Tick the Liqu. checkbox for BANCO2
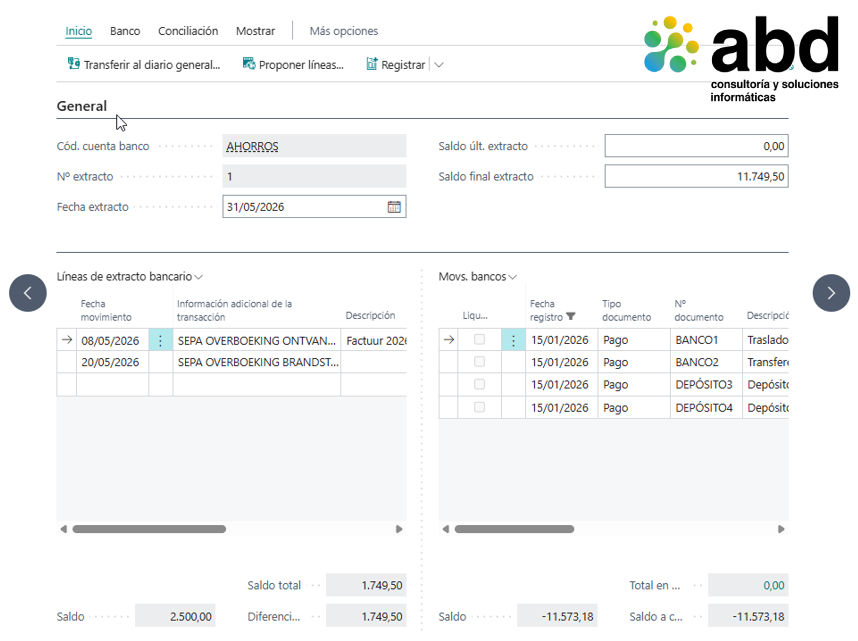 [479, 362]
